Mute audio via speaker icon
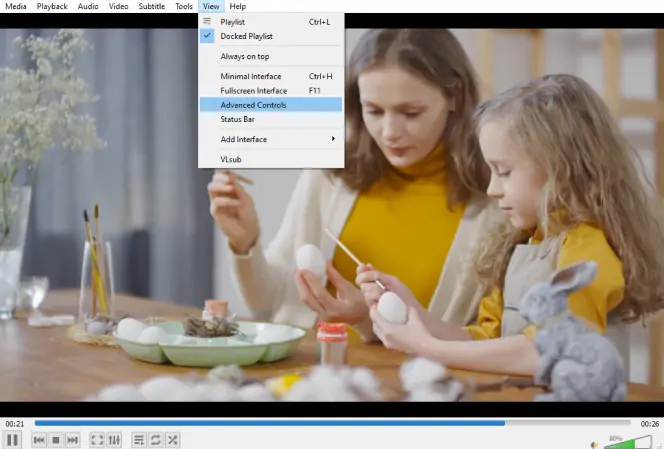This screenshot has height=449, width=664. 595,444
